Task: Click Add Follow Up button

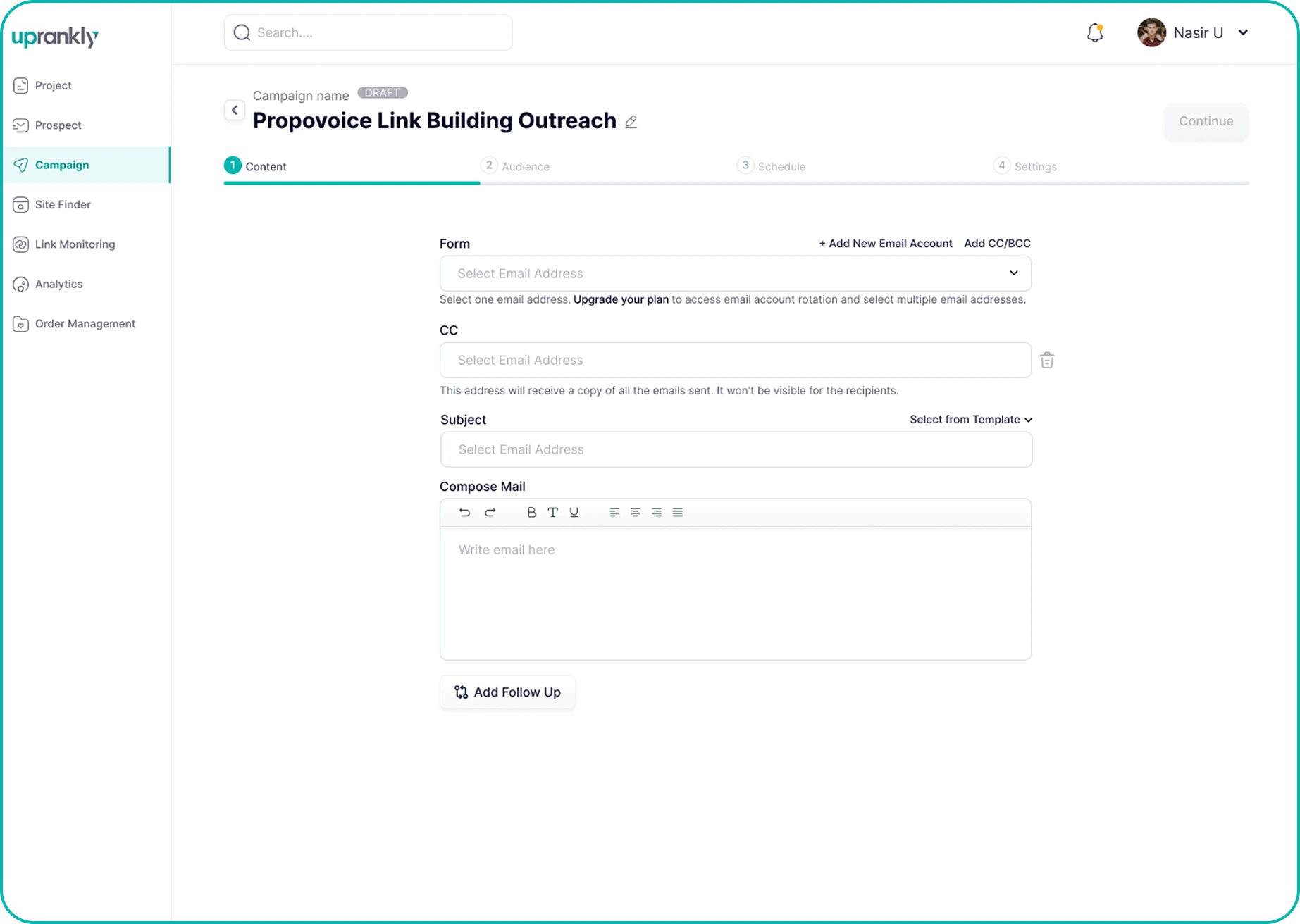Action: [x=507, y=692]
